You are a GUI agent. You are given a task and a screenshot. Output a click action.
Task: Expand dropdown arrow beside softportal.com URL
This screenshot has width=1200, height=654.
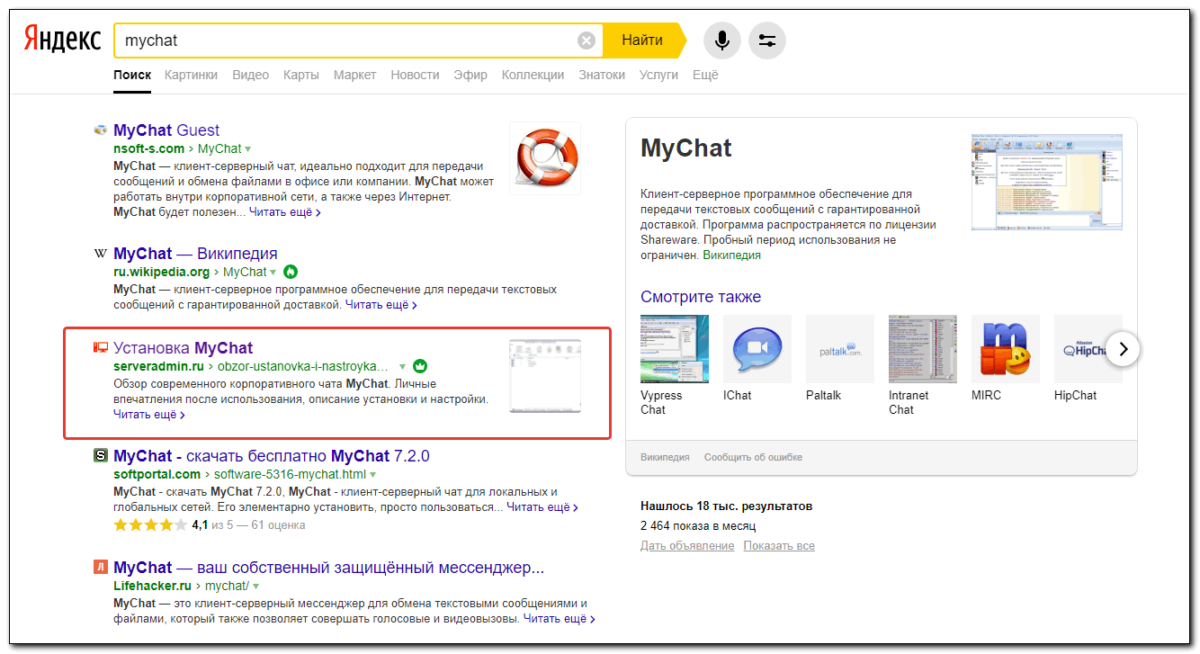tap(373, 474)
